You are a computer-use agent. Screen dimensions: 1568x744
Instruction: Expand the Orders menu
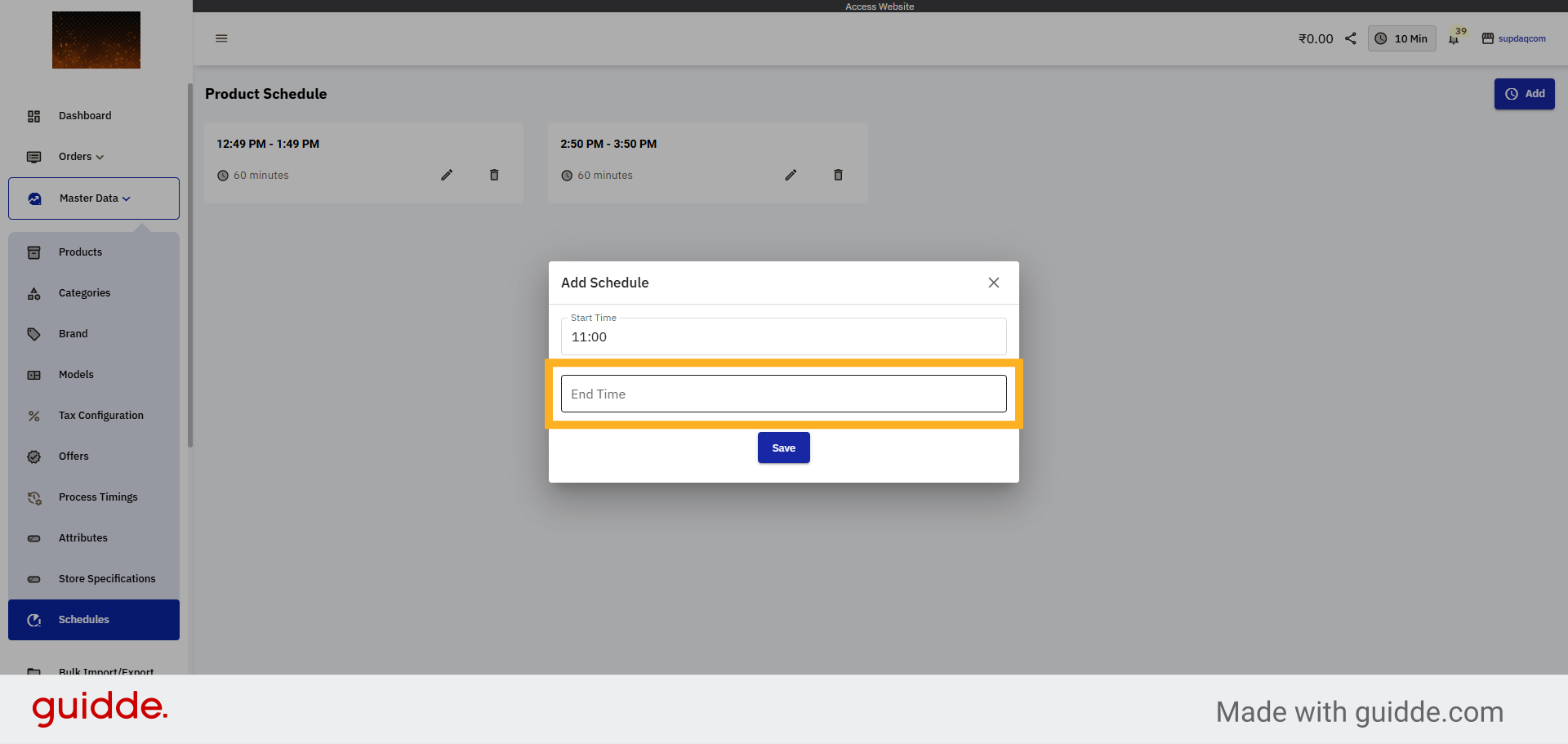click(x=81, y=157)
